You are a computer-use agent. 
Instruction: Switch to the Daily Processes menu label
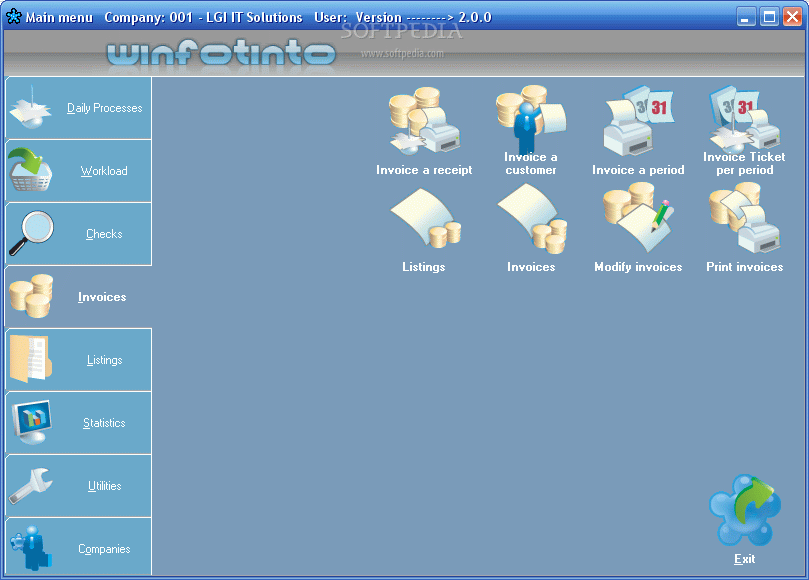105,108
